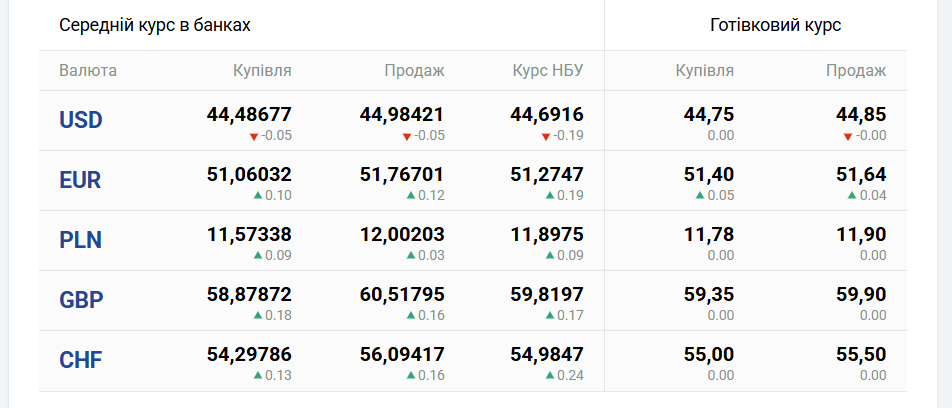The image size is (952, 408).
Task: Click the PLN NBU rate 11,8975
Action: pos(547,234)
